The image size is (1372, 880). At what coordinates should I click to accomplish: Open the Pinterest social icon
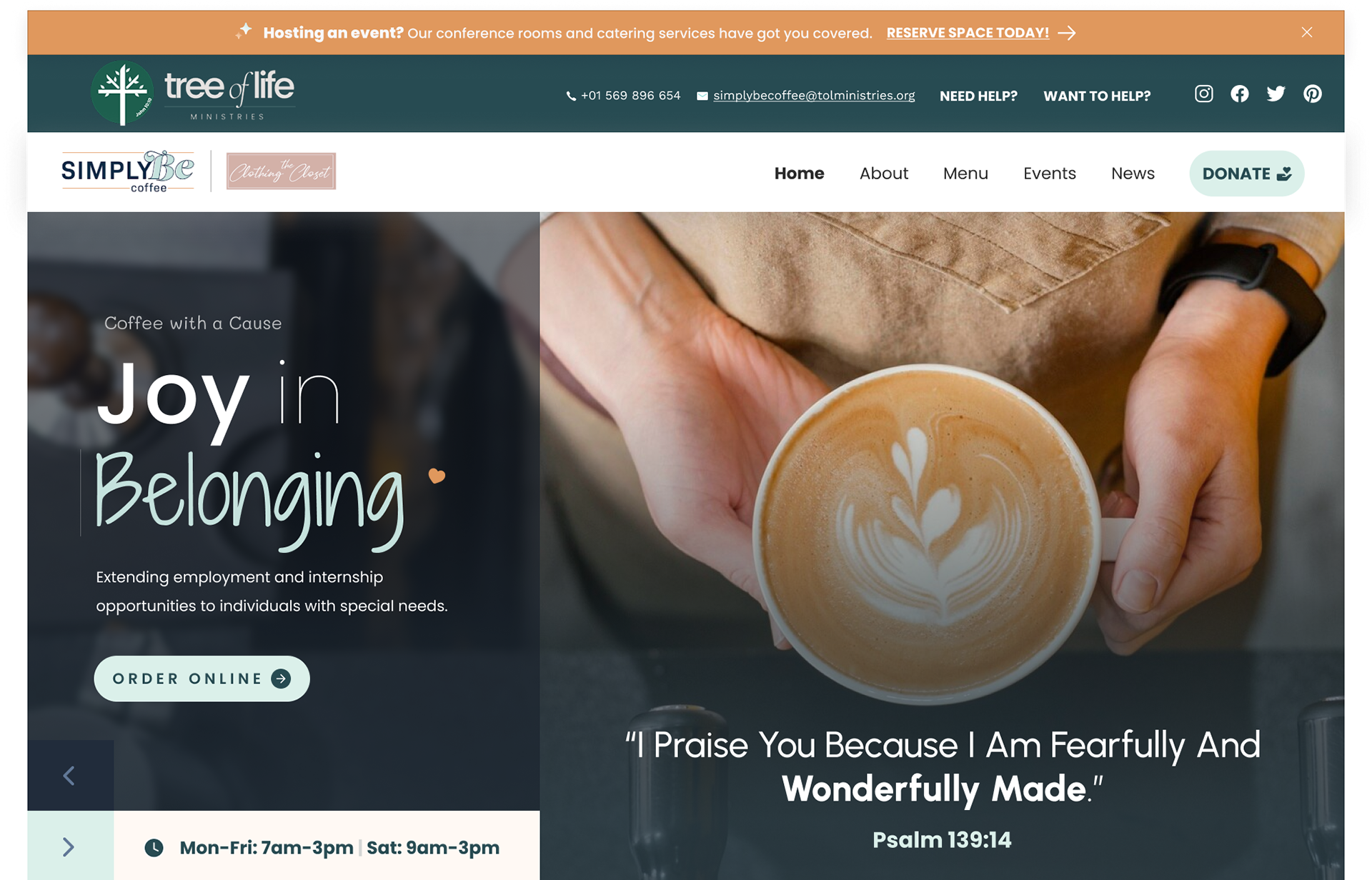coord(1312,94)
